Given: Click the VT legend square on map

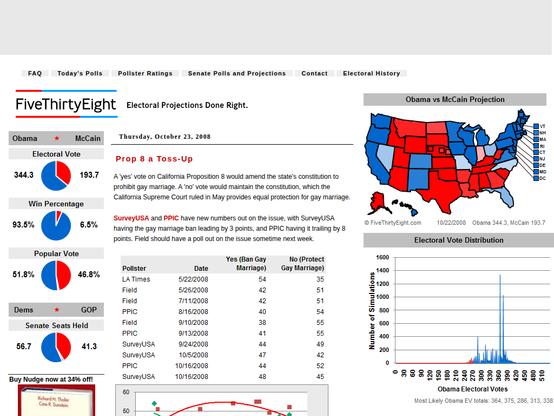Looking at the screenshot, I should [x=536, y=126].
